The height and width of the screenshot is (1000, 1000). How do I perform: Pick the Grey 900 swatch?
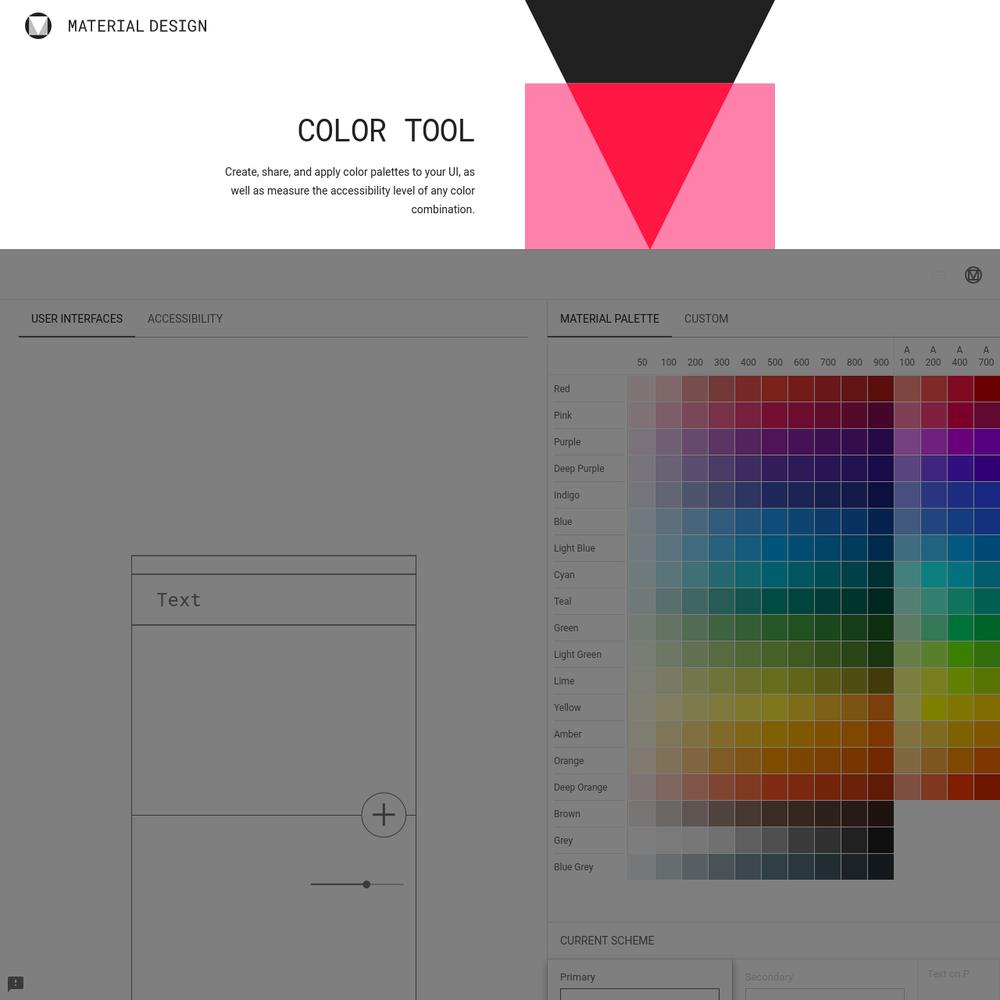point(881,841)
